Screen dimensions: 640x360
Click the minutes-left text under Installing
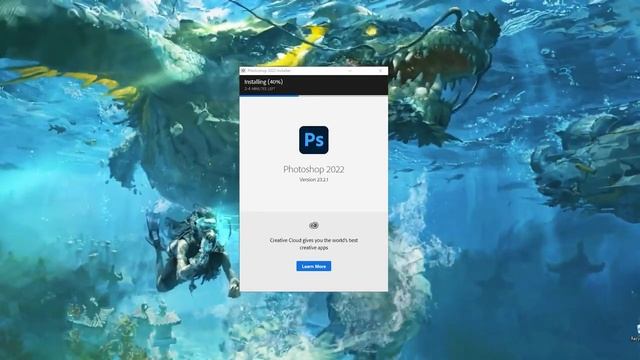tap(260, 89)
